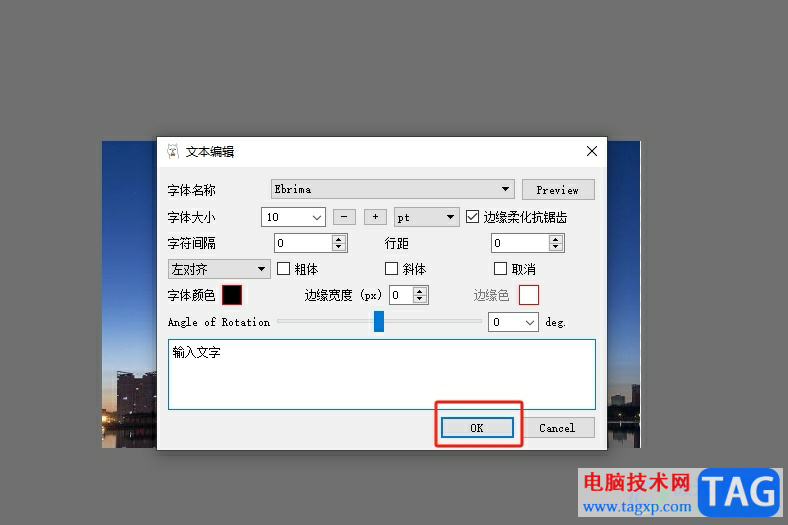The height and width of the screenshot is (525, 788).
Task: Click the Preview button
Action: [x=558, y=190]
